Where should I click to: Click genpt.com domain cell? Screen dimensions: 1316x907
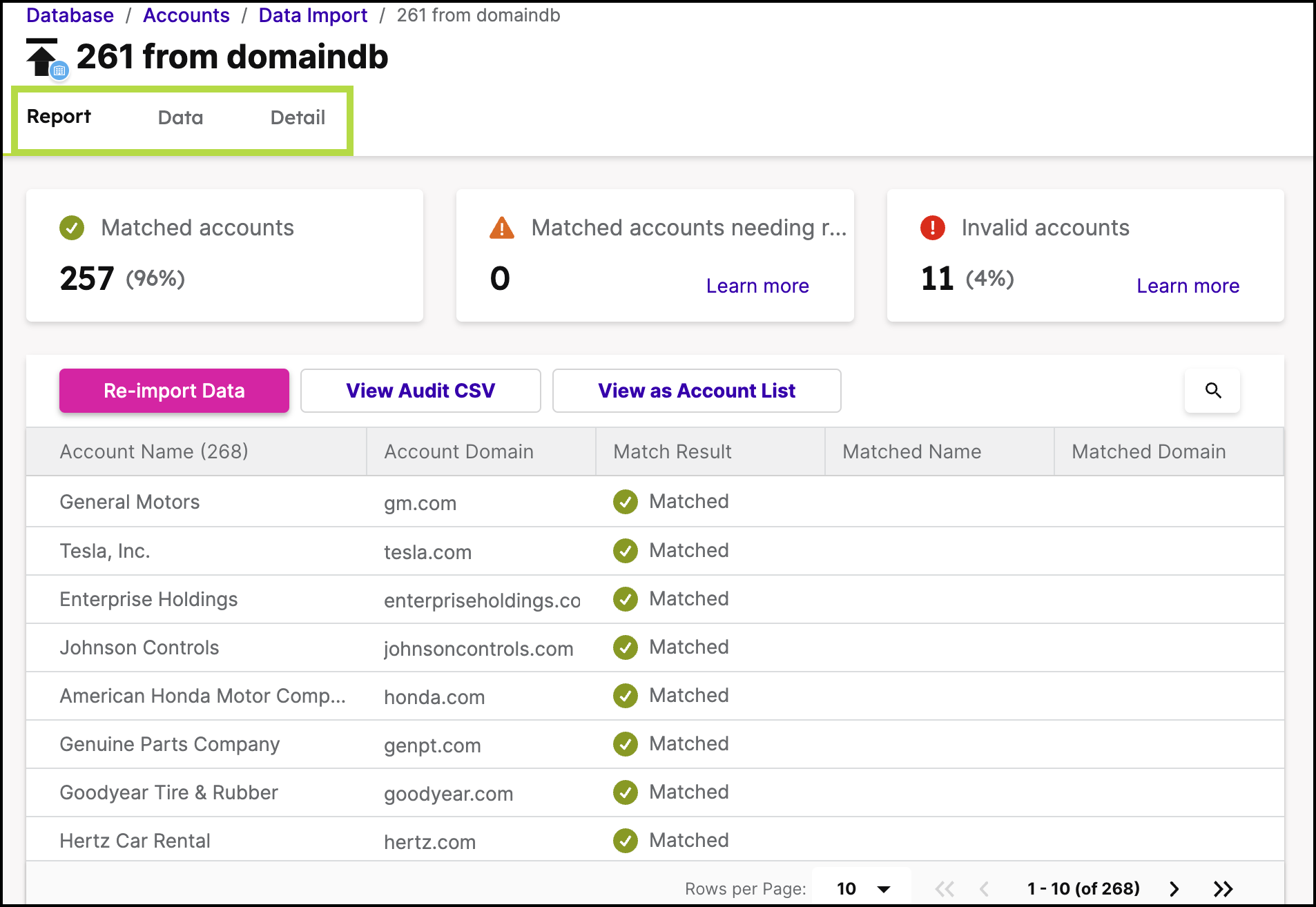tap(432, 745)
